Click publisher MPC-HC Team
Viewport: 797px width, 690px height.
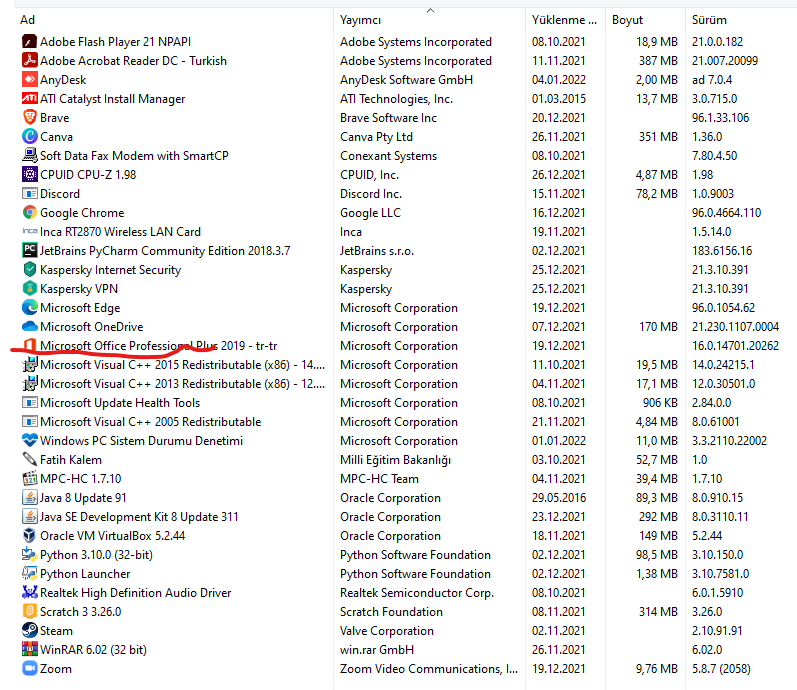point(379,478)
